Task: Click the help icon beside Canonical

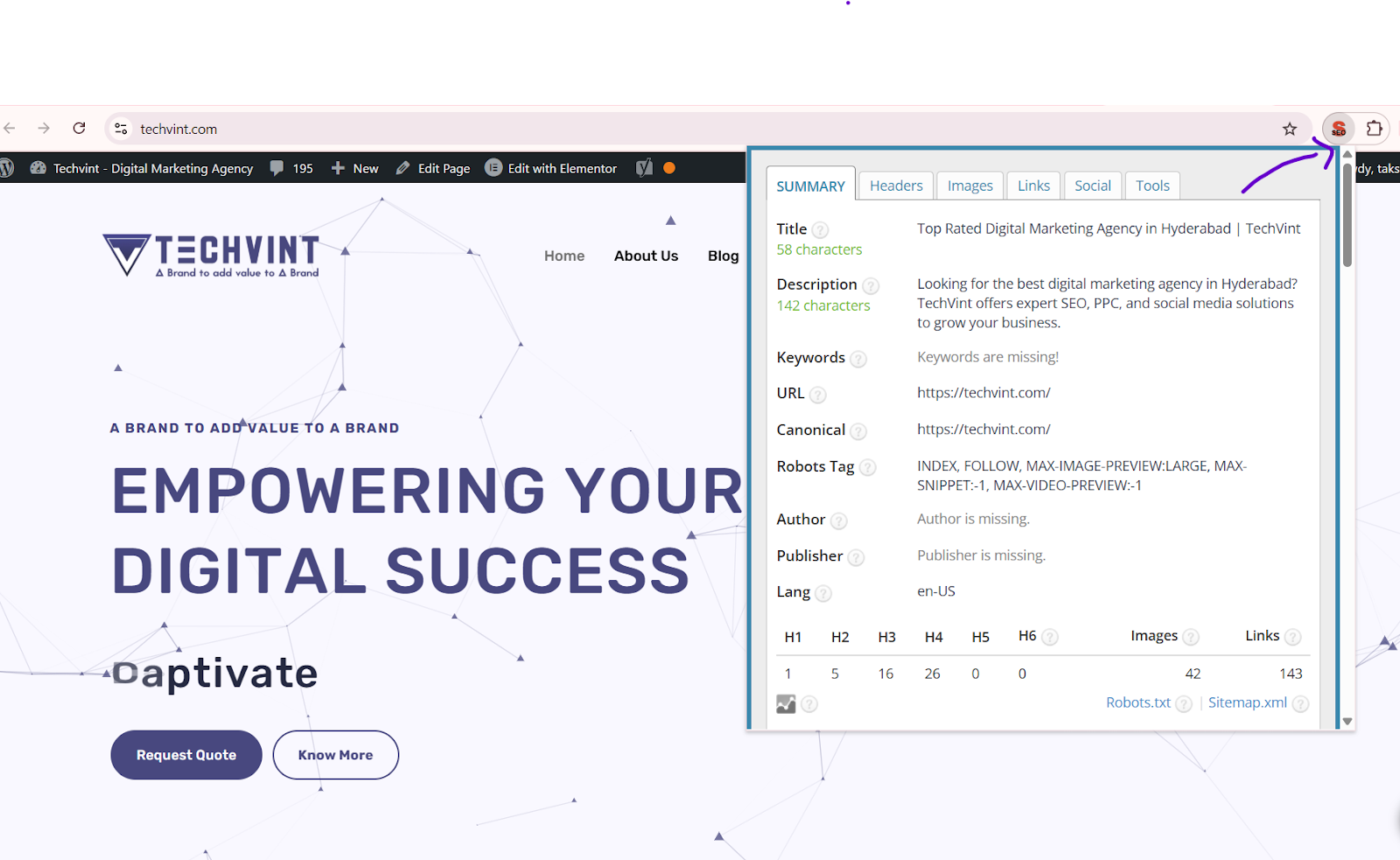Action: tap(858, 431)
